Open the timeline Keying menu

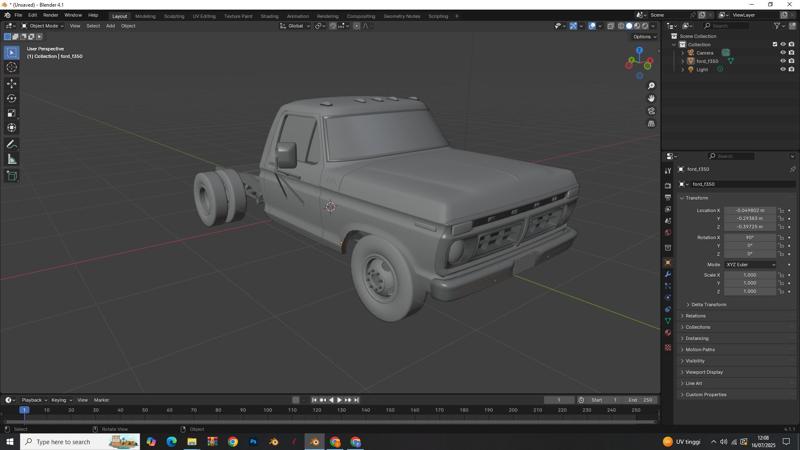coord(61,400)
